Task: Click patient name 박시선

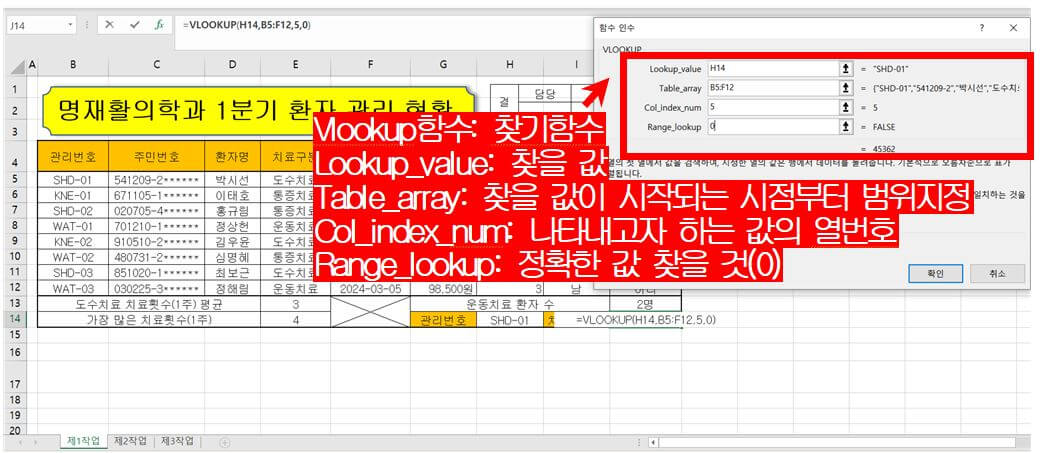Action: click(233, 180)
